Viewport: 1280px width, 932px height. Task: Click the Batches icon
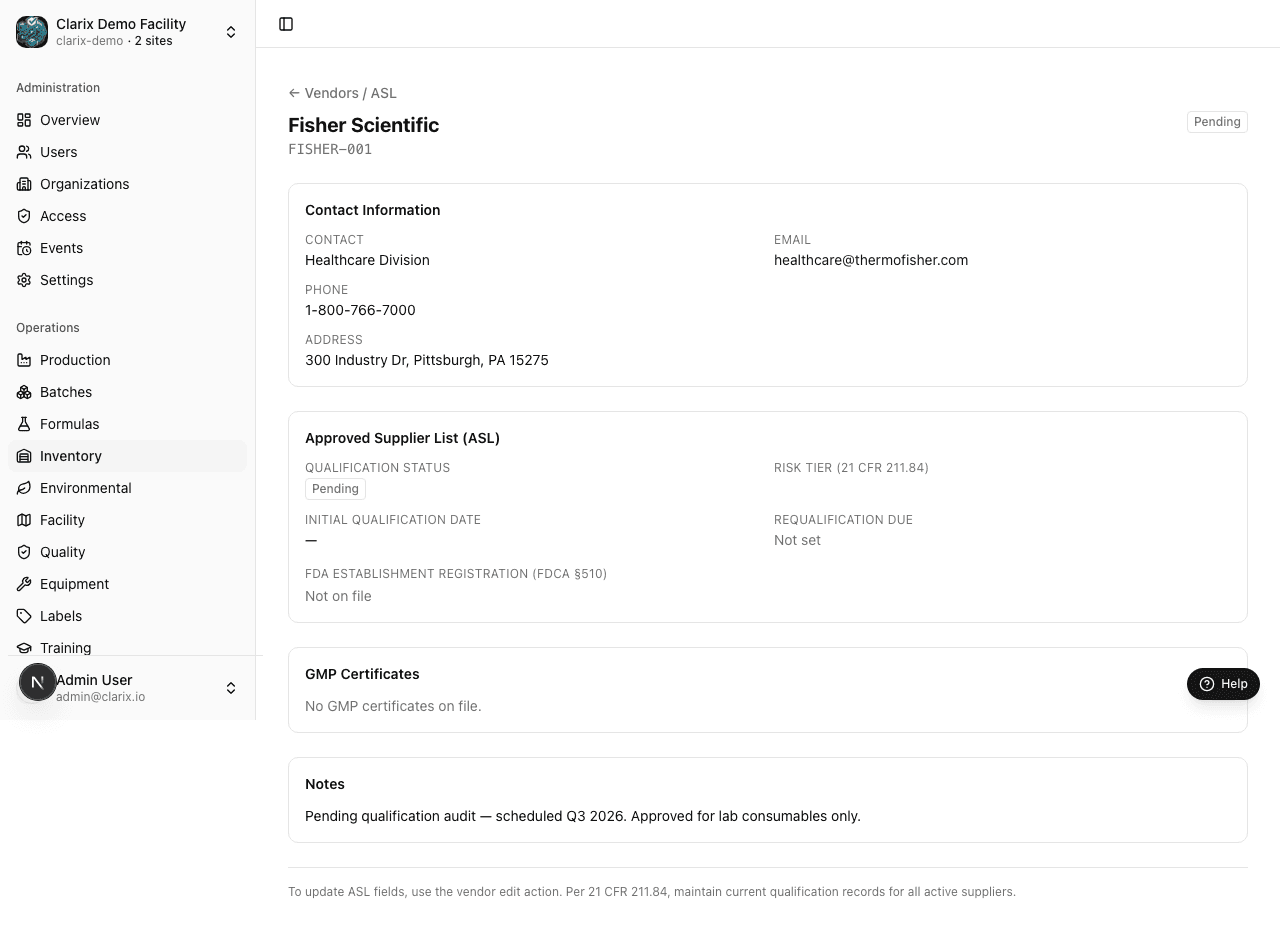click(24, 392)
